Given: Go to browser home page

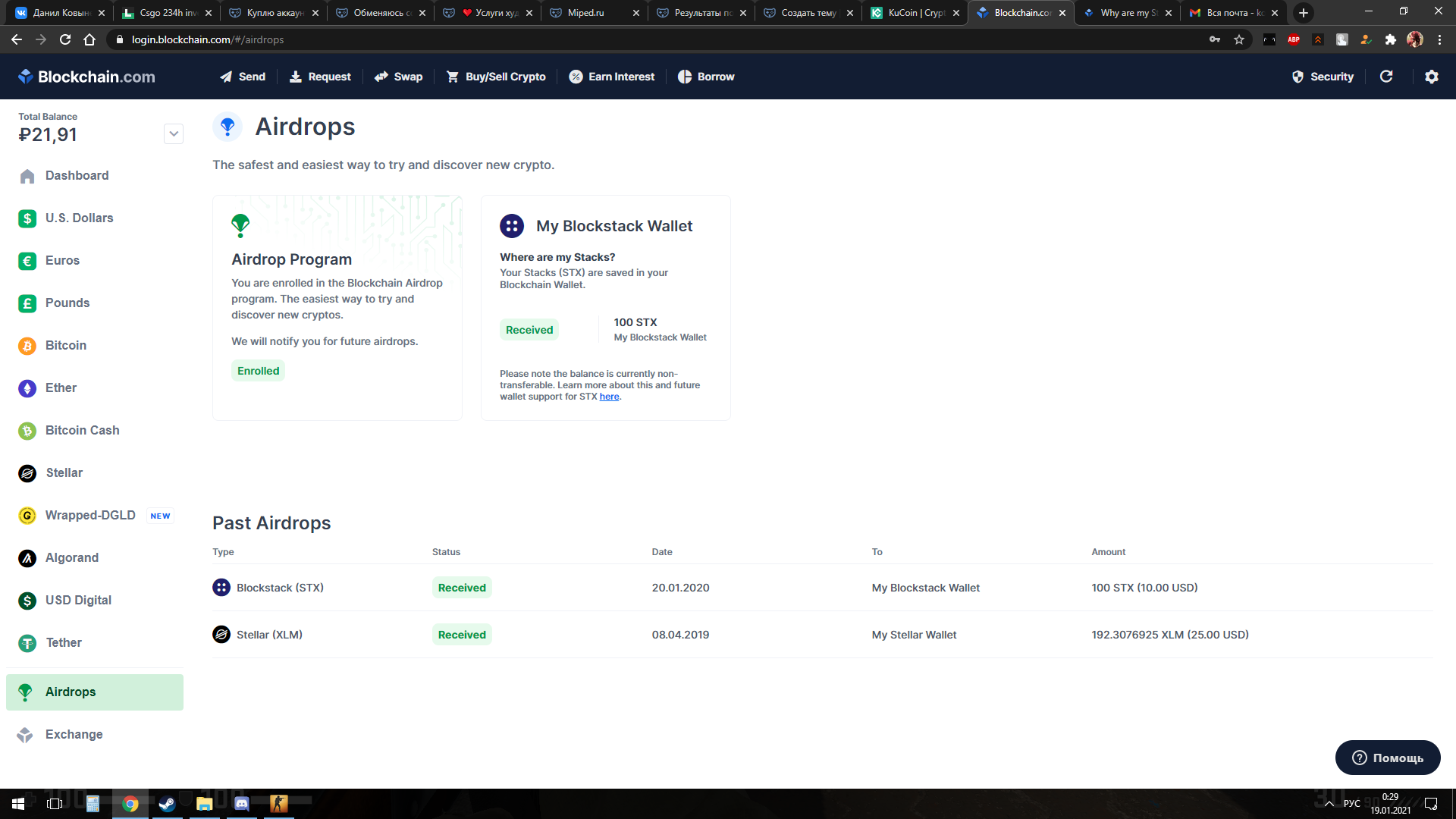Looking at the screenshot, I should [x=89, y=39].
